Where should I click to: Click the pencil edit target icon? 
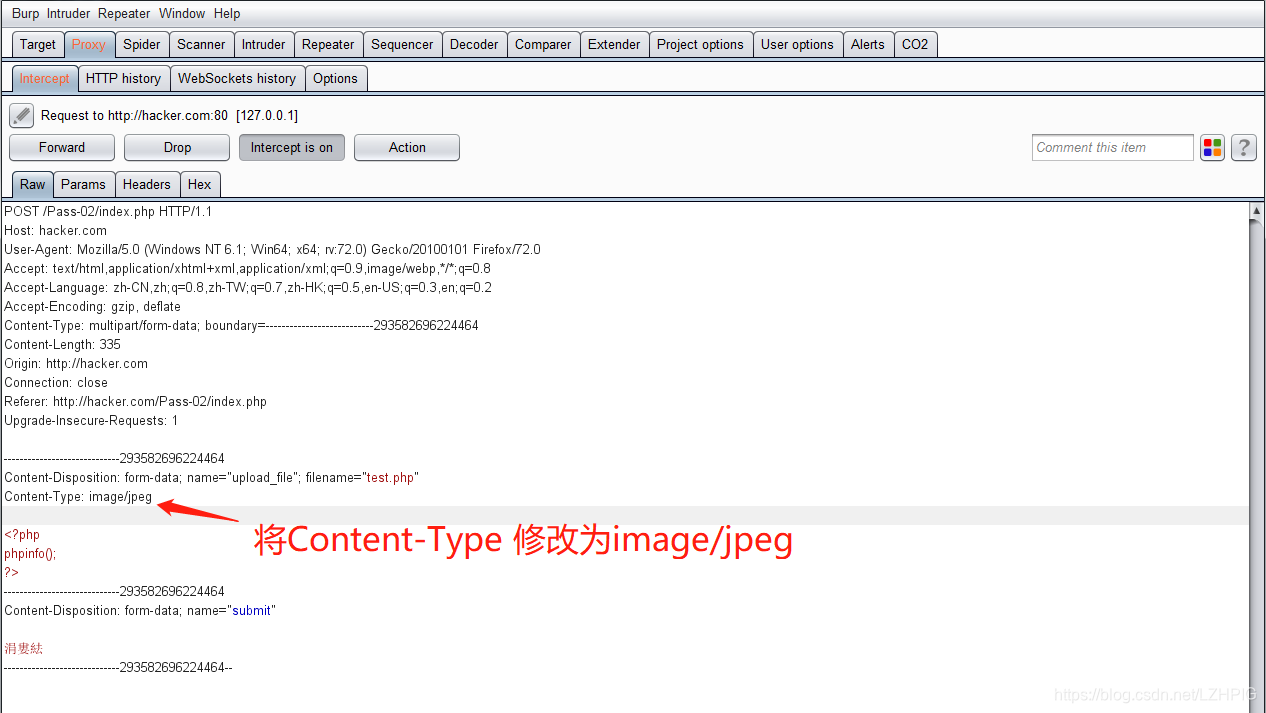pyautogui.click(x=22, y=115)
